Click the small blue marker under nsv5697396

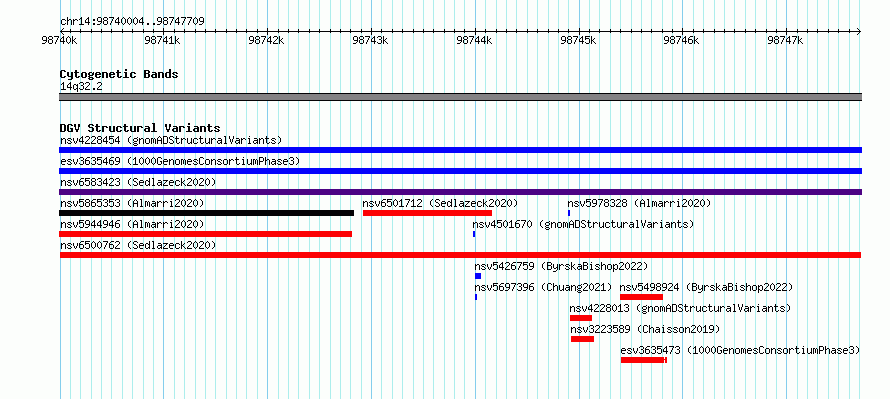coord(476,297)
